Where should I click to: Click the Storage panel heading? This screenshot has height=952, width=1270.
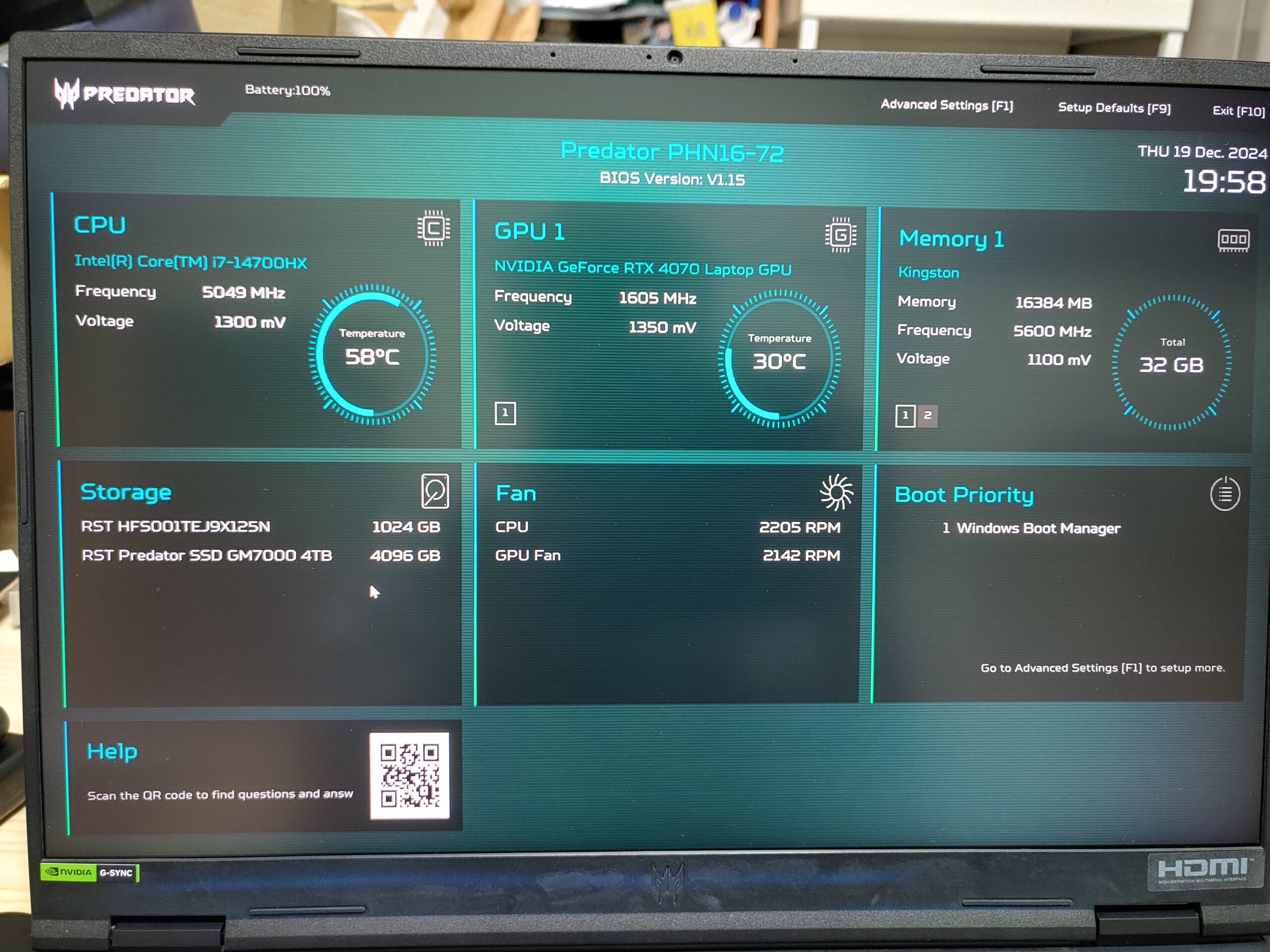[x=126, y=492]
